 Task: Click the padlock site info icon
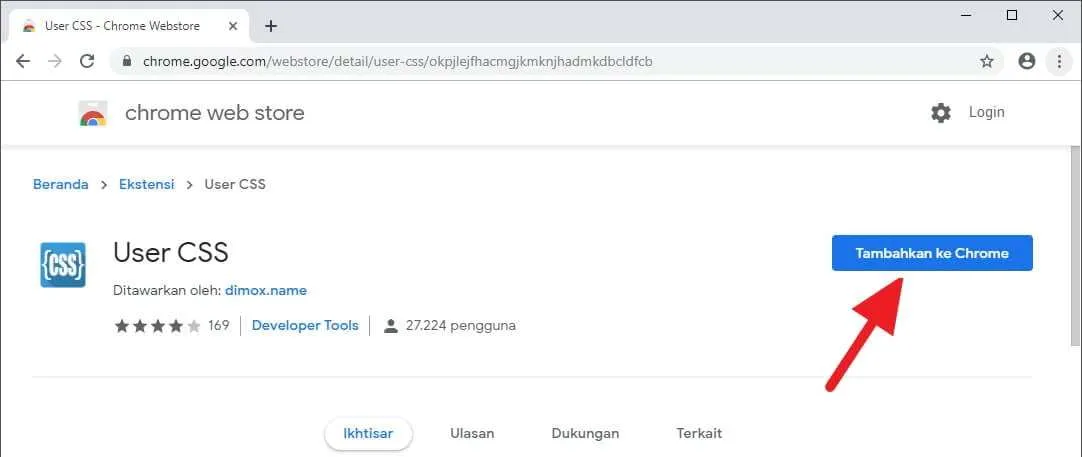click(x=126, y=61)
